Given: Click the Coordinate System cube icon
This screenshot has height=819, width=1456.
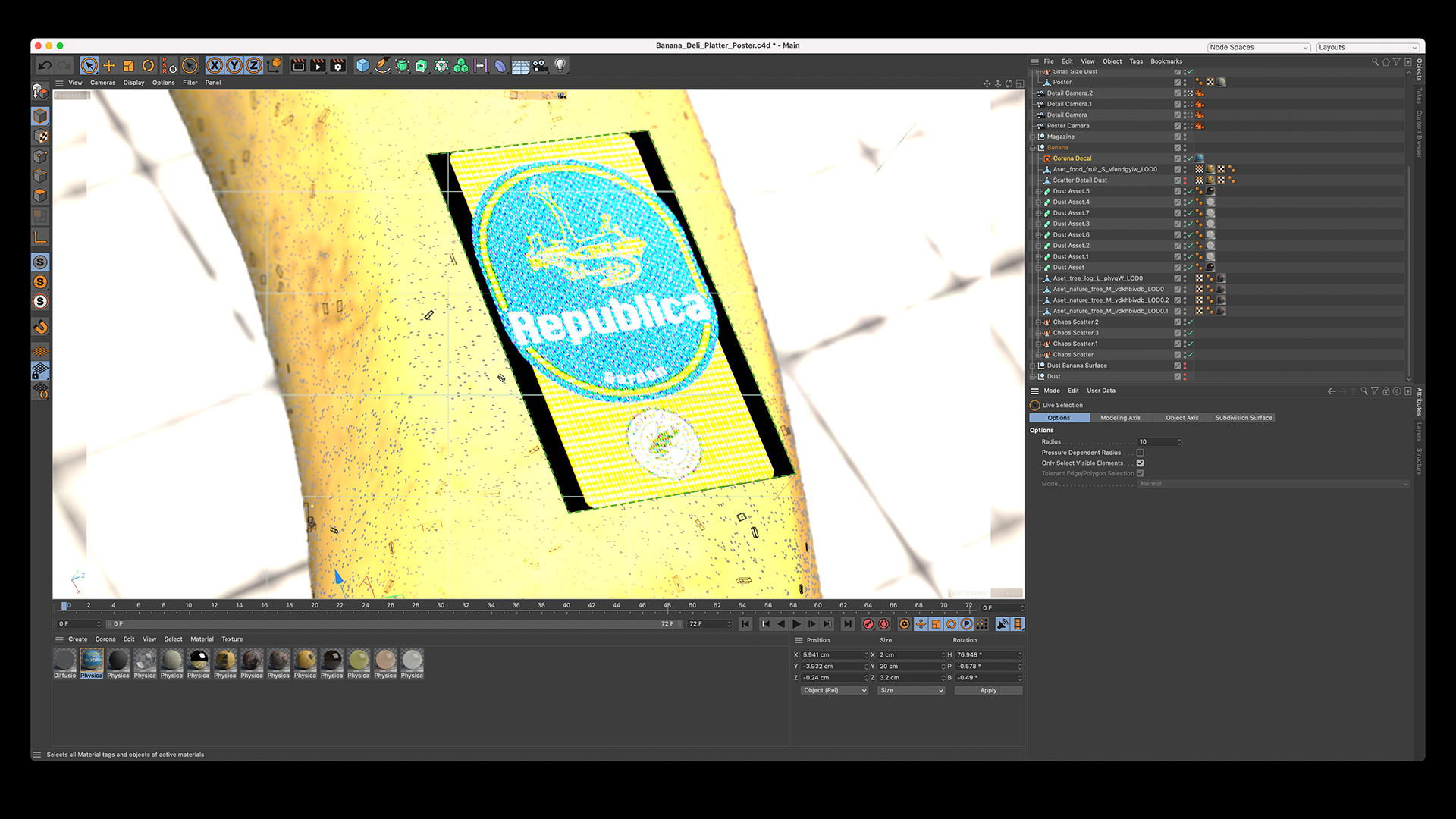Looking at the screenshot, I should (x=275, y=65).
